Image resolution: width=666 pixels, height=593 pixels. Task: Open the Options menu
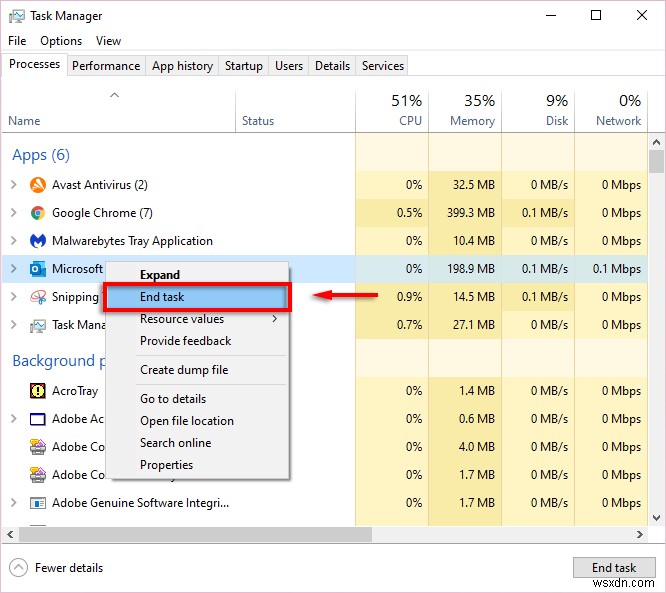click(61, 41)
